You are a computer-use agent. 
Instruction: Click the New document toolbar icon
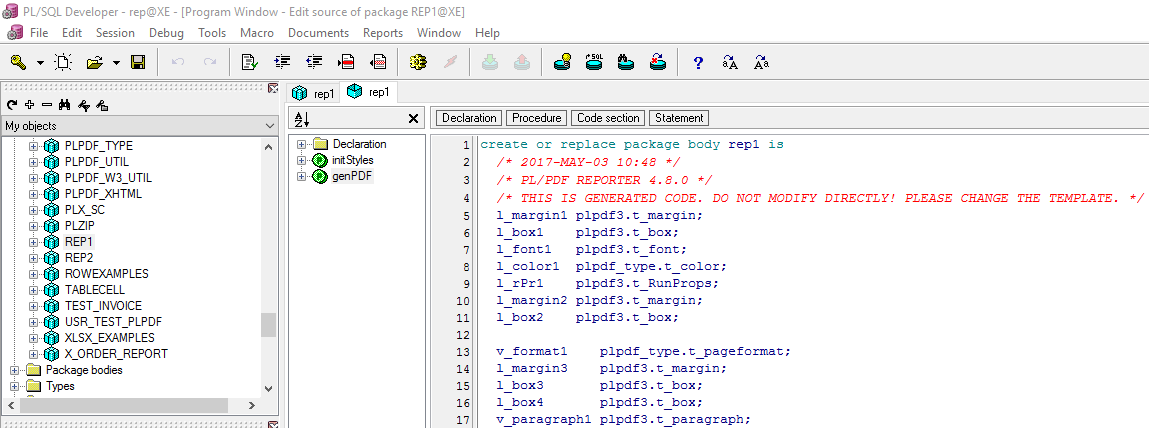[x=63, y=62]
